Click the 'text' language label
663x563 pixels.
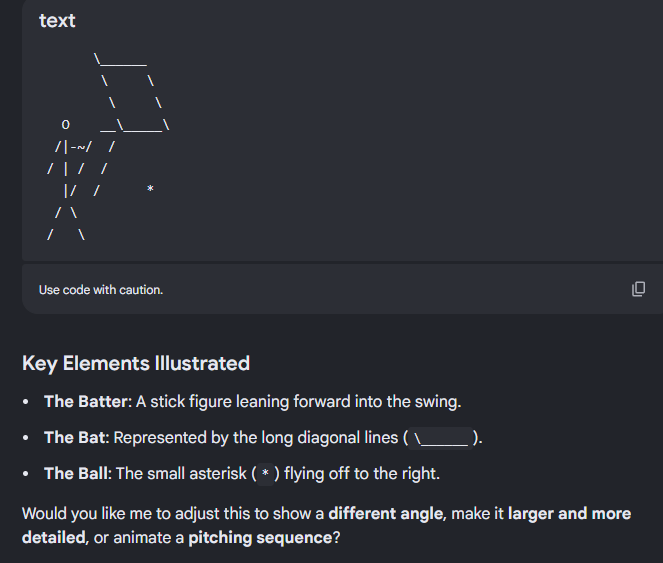pos(57,21)
